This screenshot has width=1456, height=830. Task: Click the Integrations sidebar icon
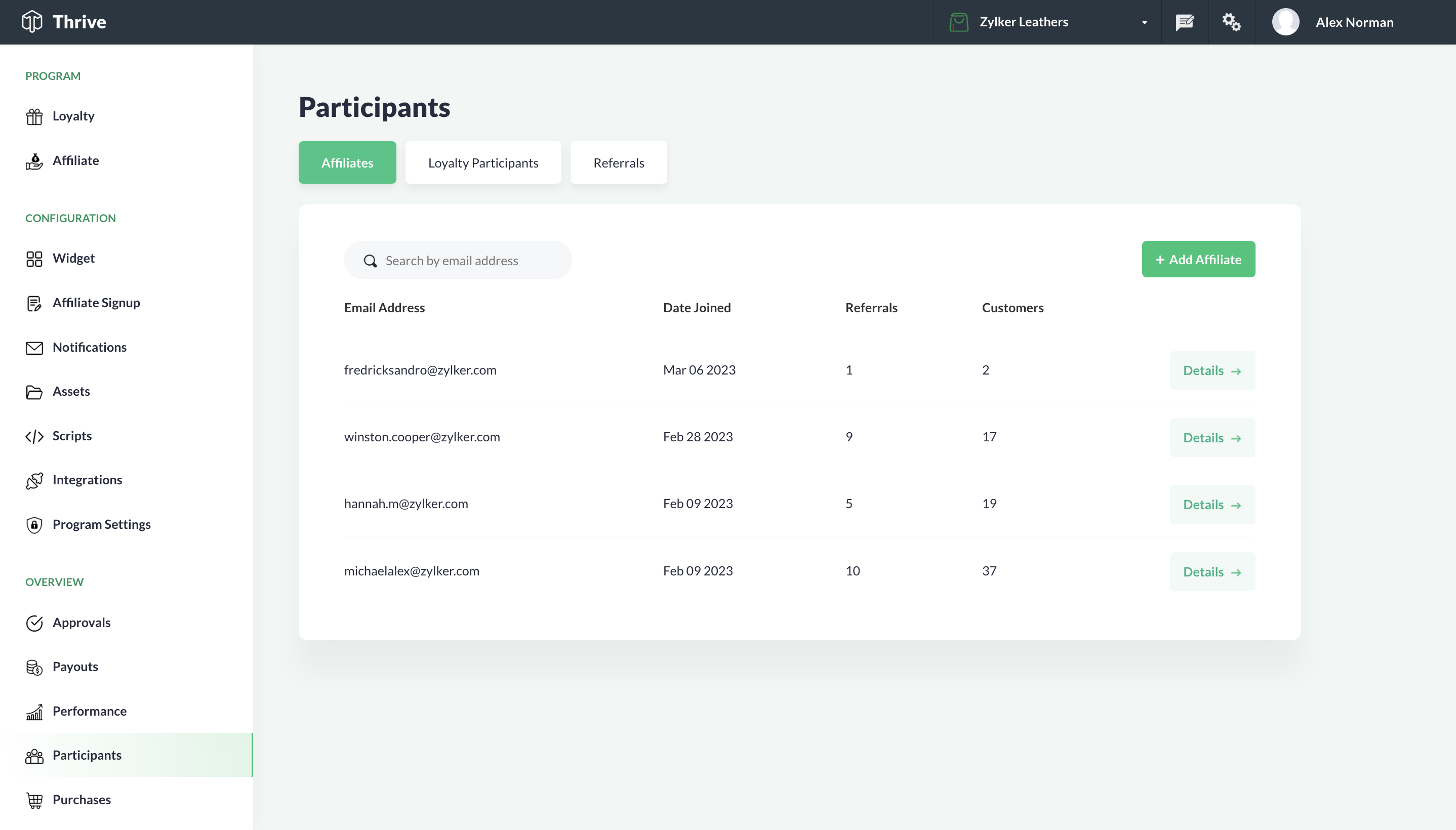(x=34, y=480)
